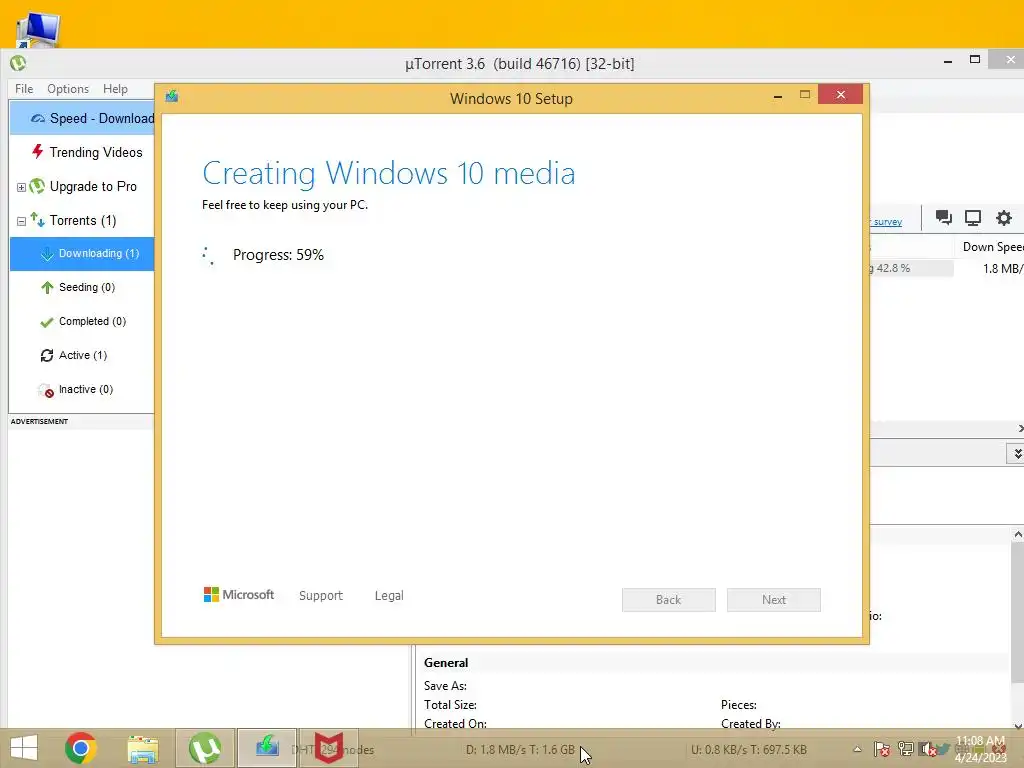Click the Active refresh icon
Screen dimensions: 1024x768
coord(46,355)
